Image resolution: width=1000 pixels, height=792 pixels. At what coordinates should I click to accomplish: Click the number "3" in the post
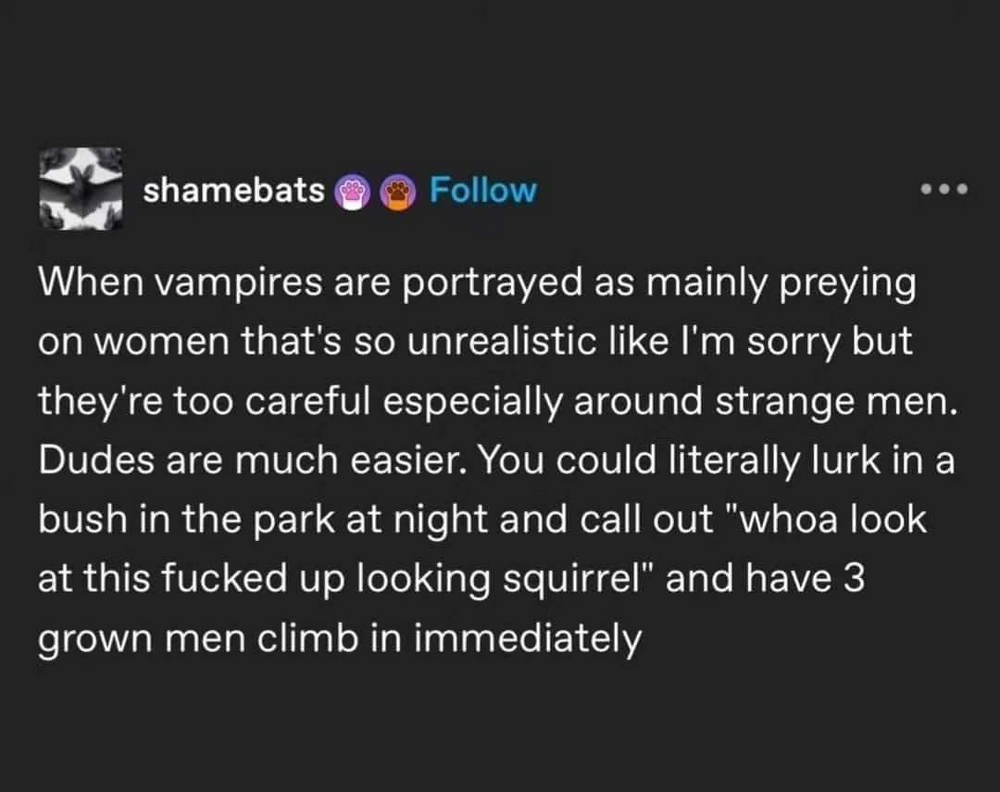click(849, 579)
